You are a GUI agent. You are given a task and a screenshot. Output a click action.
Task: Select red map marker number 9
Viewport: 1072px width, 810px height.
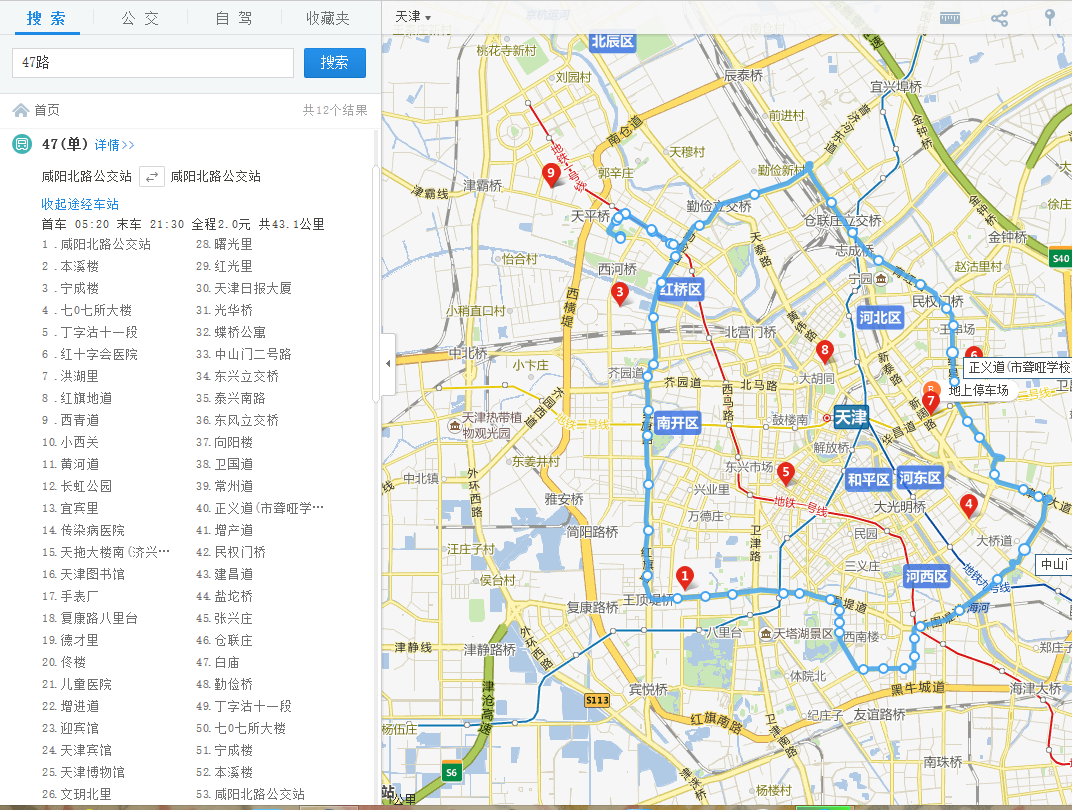(x=550, y=174)
